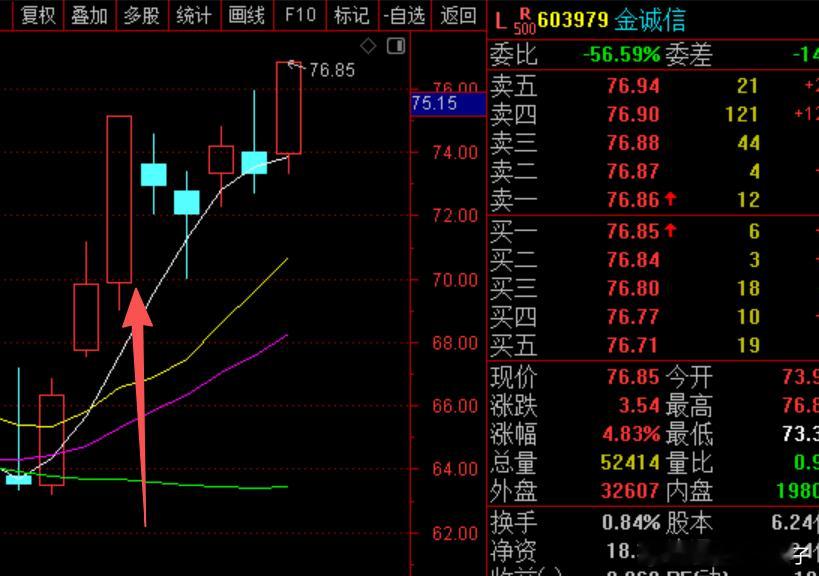Select the 卖二 price 76.87
The width and height of the screenshot is (819, 576).
(633, 171)
